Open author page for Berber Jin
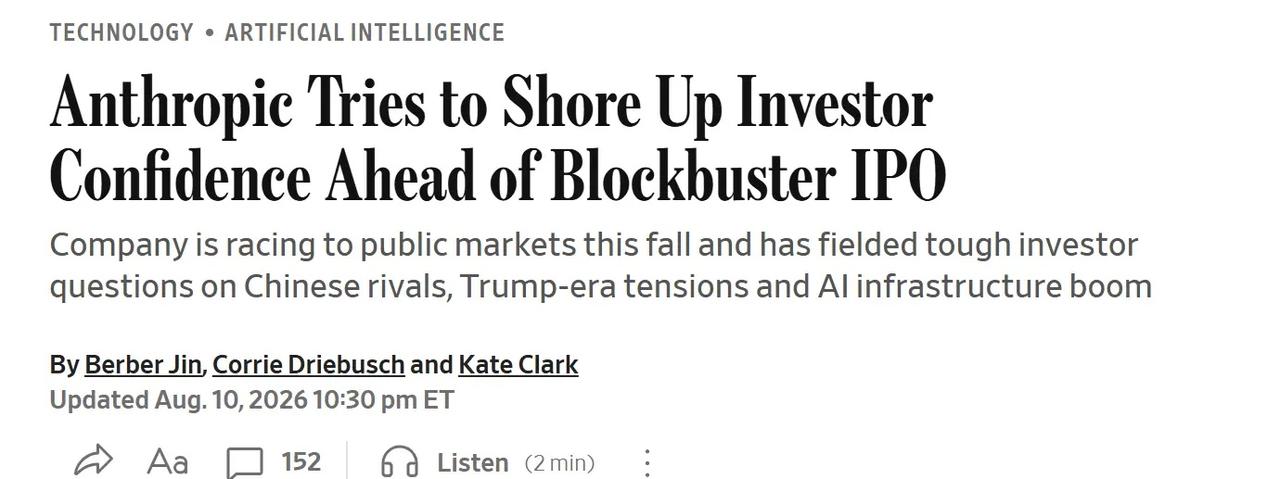The height and width of the screenshot is (479, 1280). pyautogui.click(x=143, y=365)
